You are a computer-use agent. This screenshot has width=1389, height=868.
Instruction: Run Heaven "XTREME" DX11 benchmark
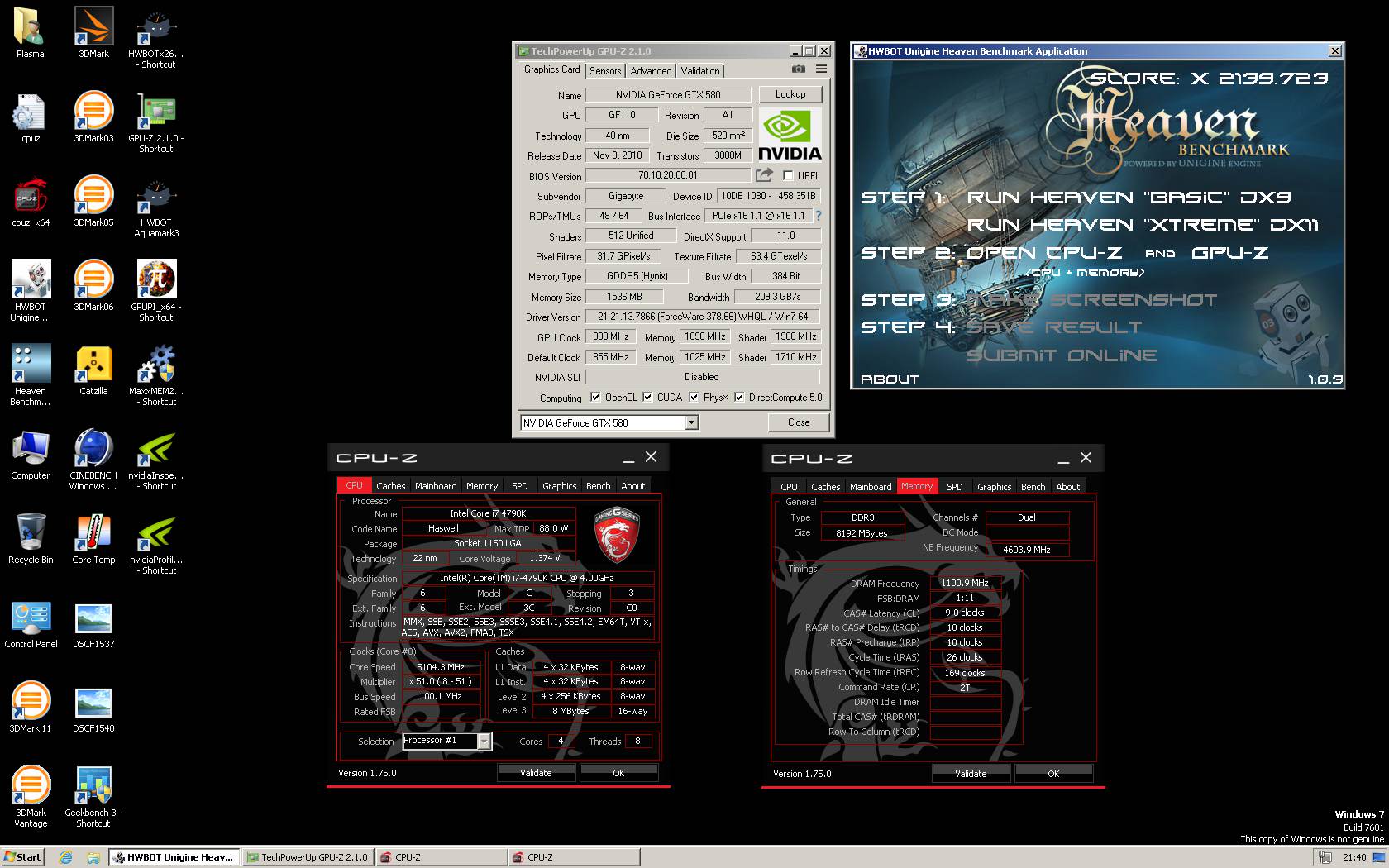coord(1143,225)
